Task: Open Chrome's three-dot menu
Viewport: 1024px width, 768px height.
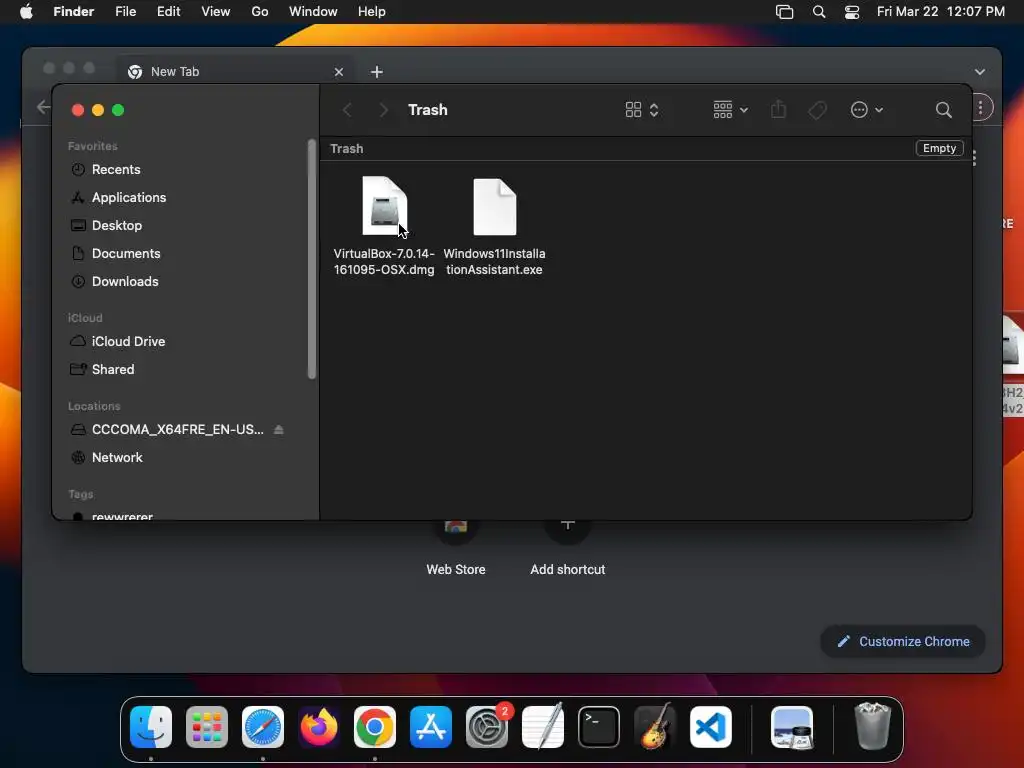Action: (980, 108)
